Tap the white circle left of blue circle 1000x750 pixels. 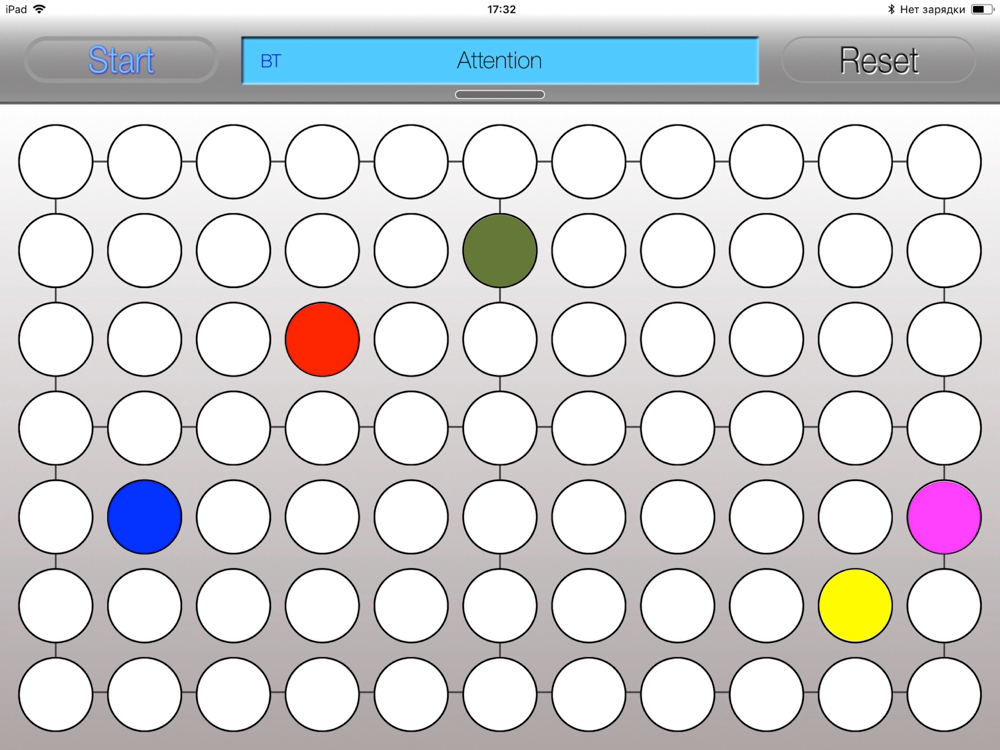point(55,517)
